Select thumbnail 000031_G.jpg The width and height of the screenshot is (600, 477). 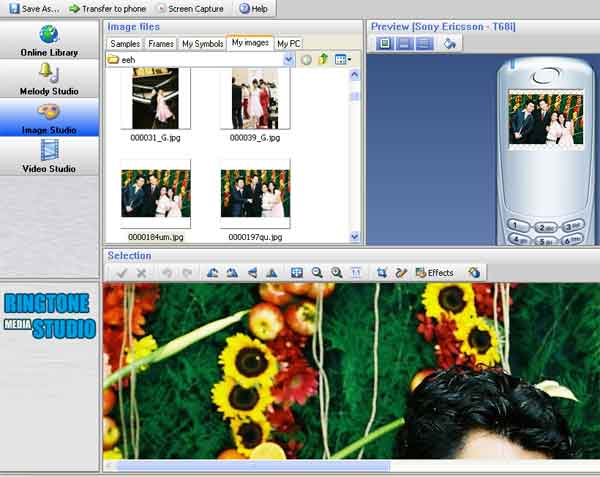tap(155, 104)
